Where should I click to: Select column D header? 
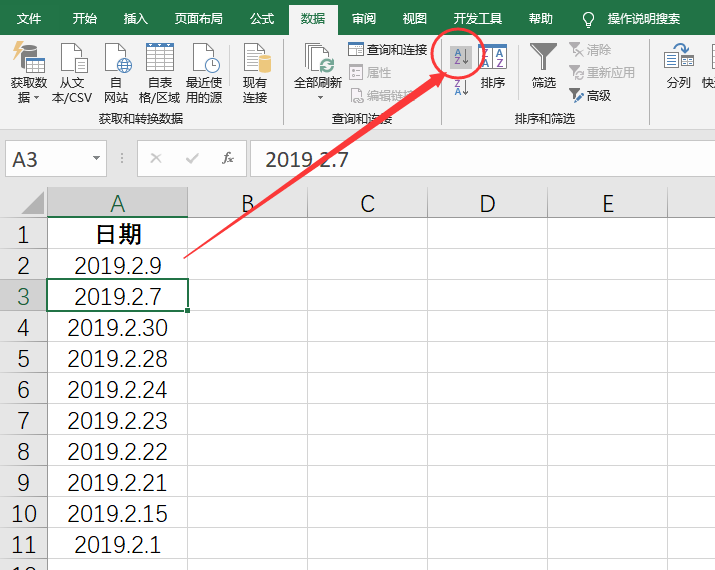[x=487, y=202]
